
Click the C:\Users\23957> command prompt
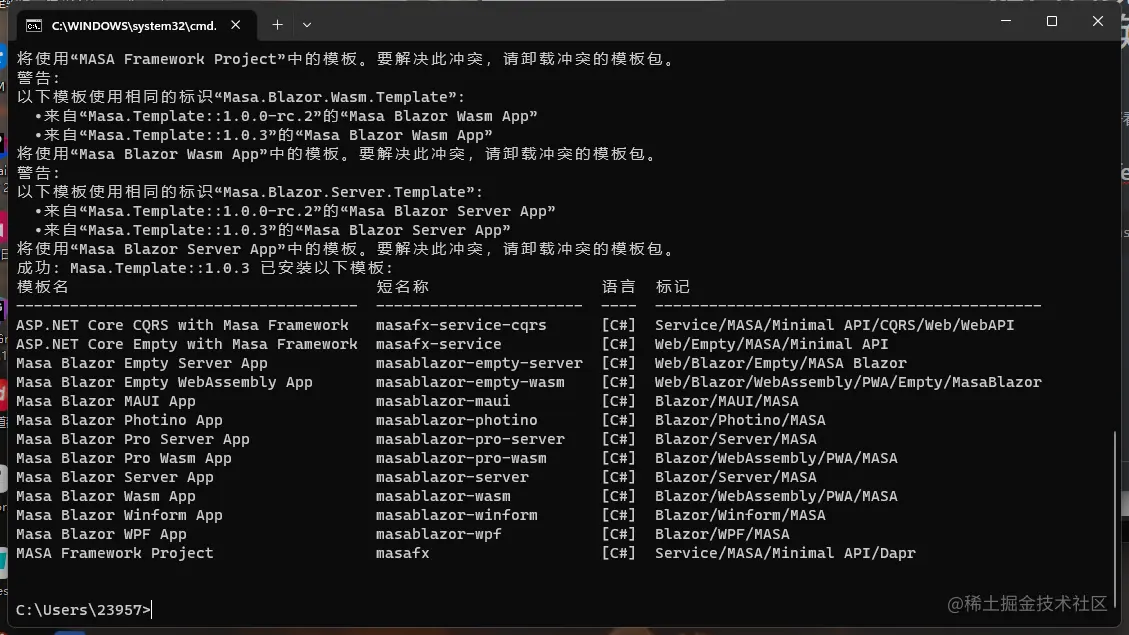(84, 610)
